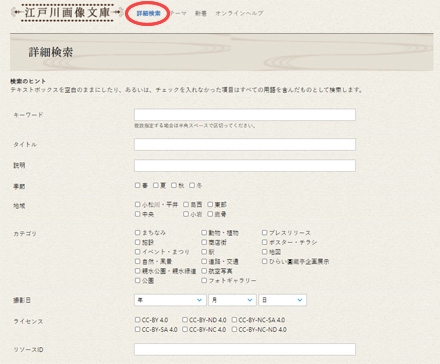
Task: Check the CC-BY 4.0 license checkbox
Action: click(x=137, y=320)
